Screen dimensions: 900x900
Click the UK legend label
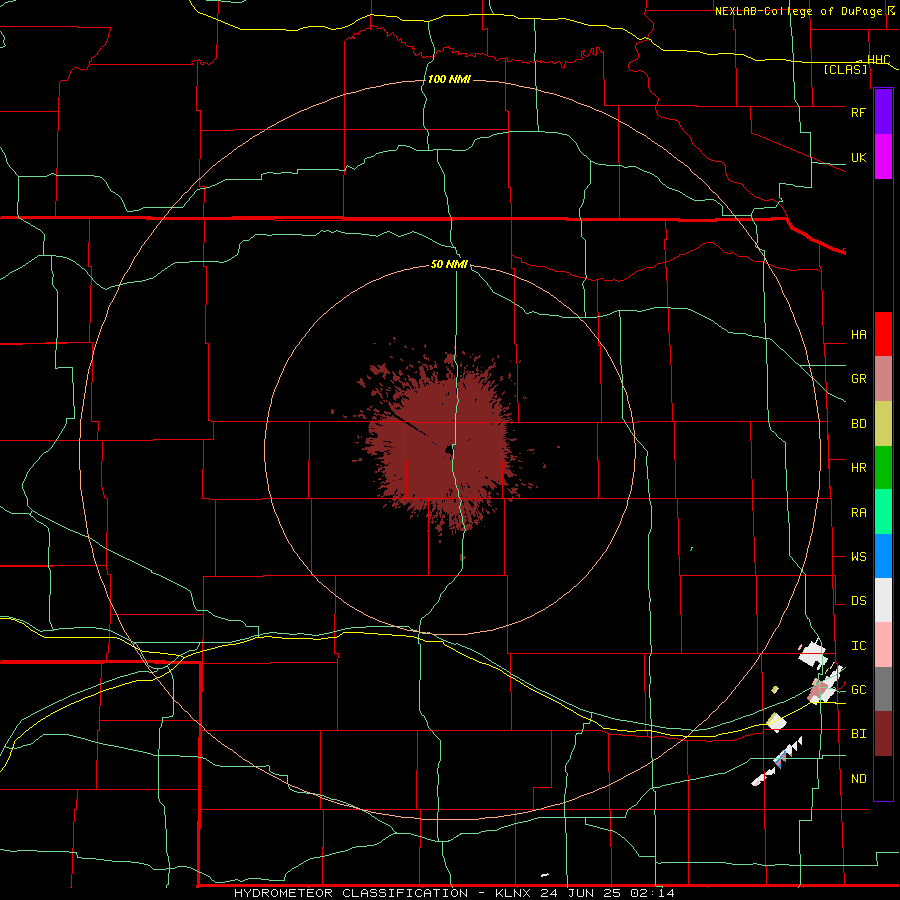(x=858, y=157)
